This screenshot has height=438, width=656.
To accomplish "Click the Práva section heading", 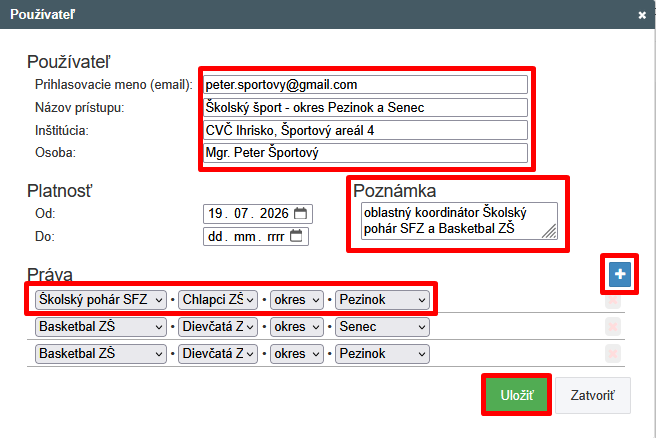I will (50, 275).
